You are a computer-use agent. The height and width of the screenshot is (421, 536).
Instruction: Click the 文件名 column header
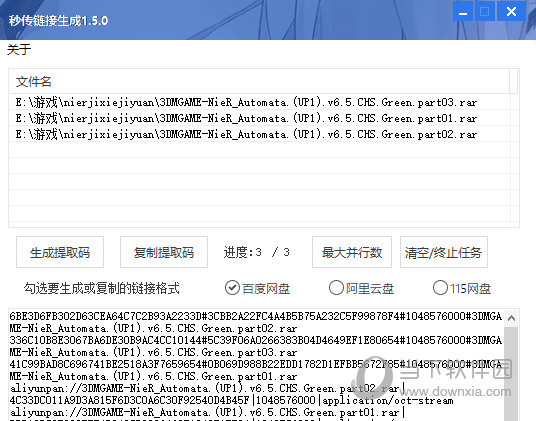coord(259,82)
